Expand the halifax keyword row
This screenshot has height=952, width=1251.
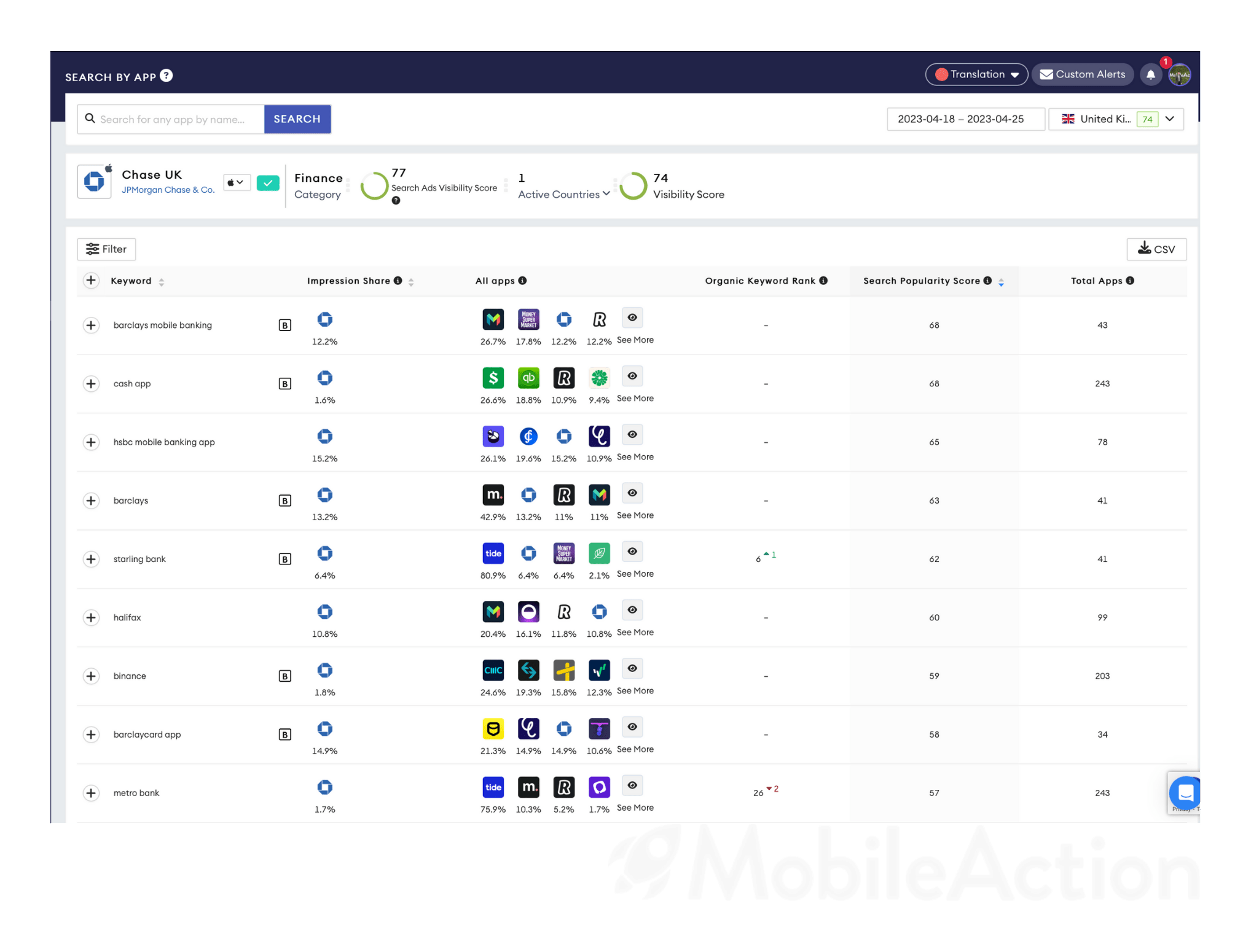(x=91, y=618)
